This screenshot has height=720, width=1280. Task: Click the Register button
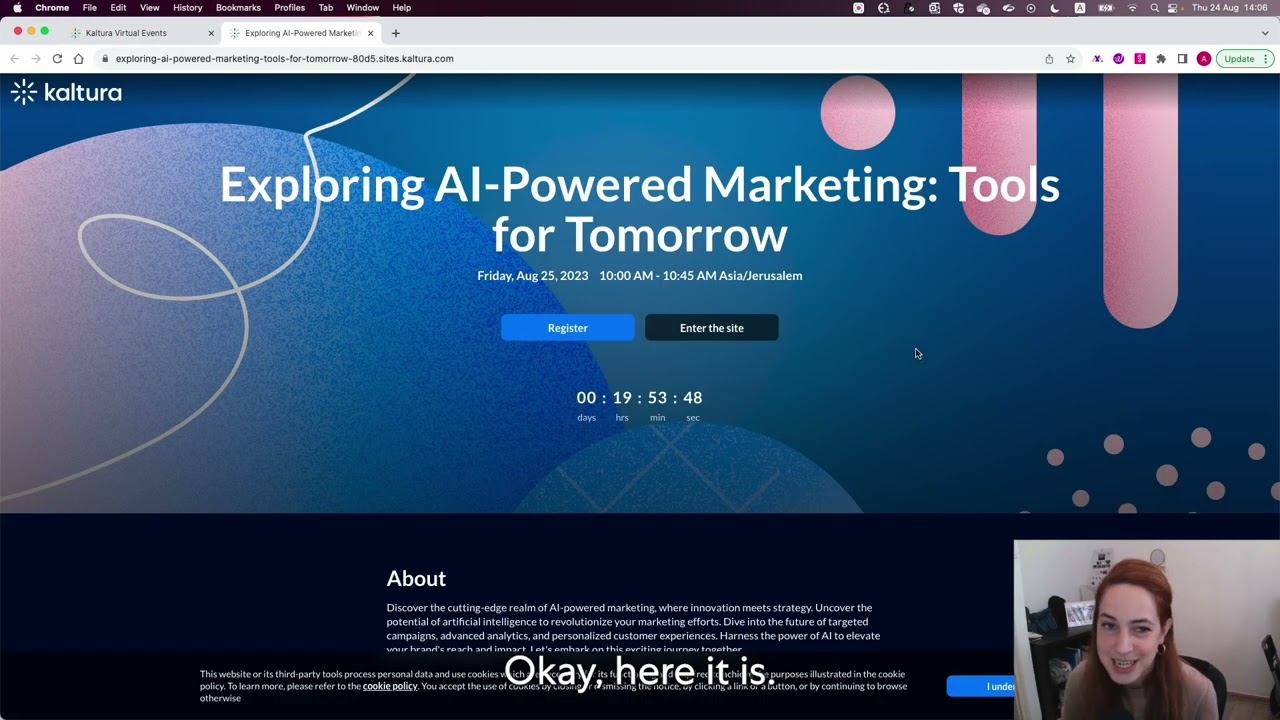(x=568, y=328)
